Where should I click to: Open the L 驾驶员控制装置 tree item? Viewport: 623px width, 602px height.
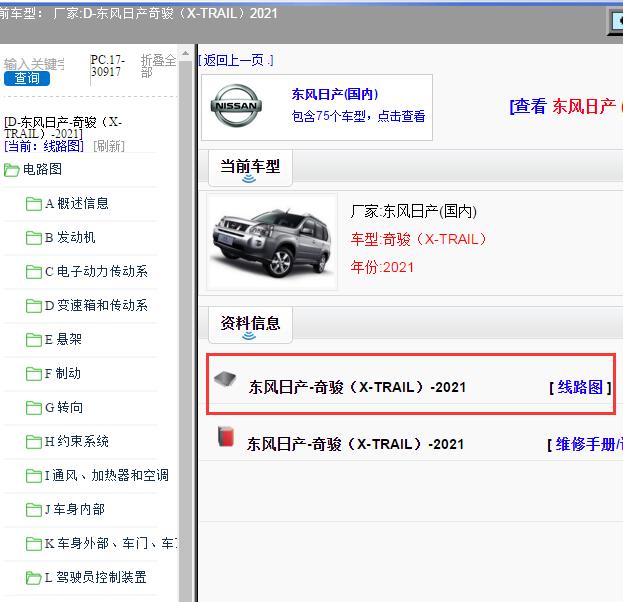[95, 577]
